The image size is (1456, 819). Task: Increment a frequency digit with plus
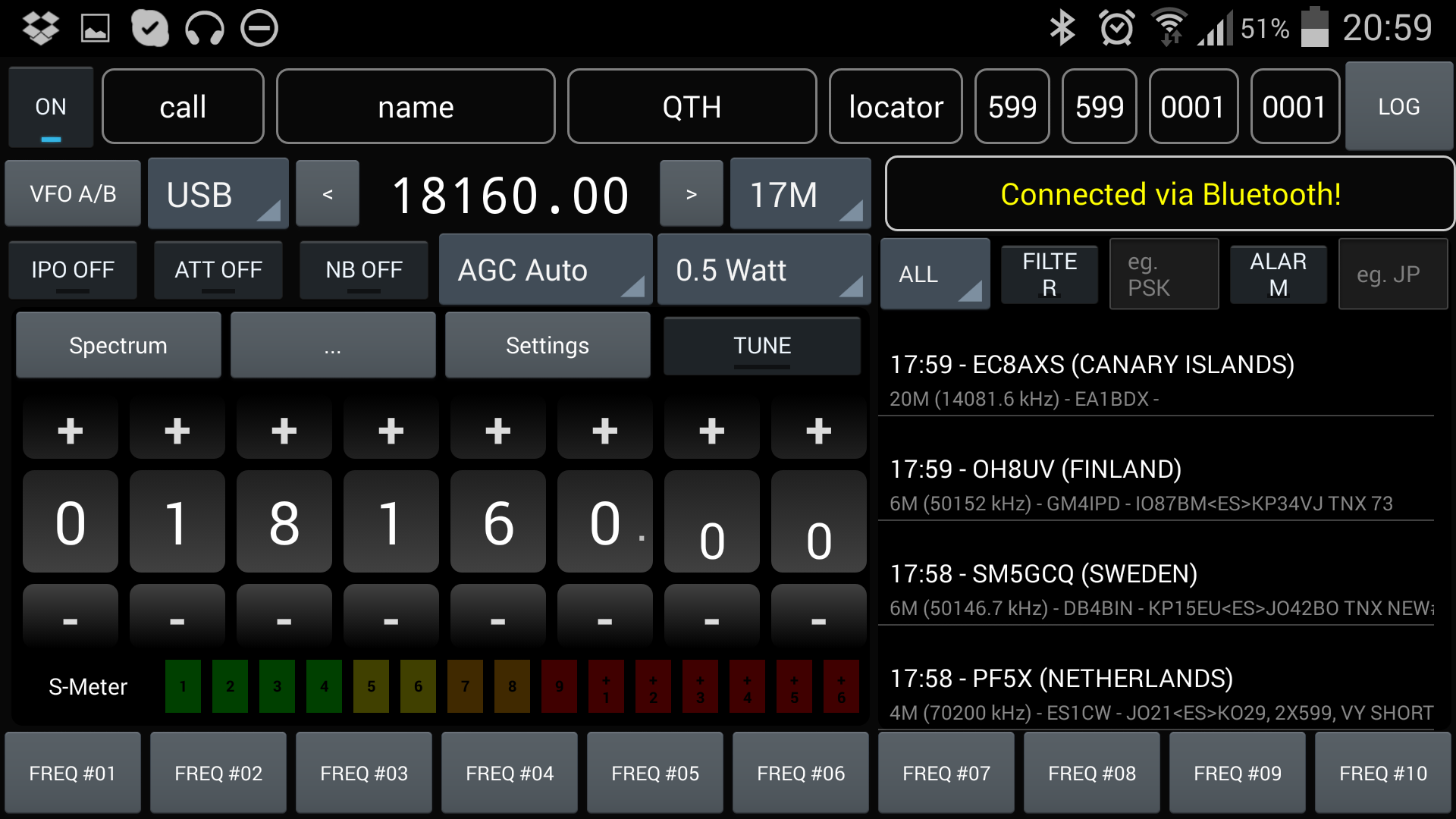click(x=70, y=429)
